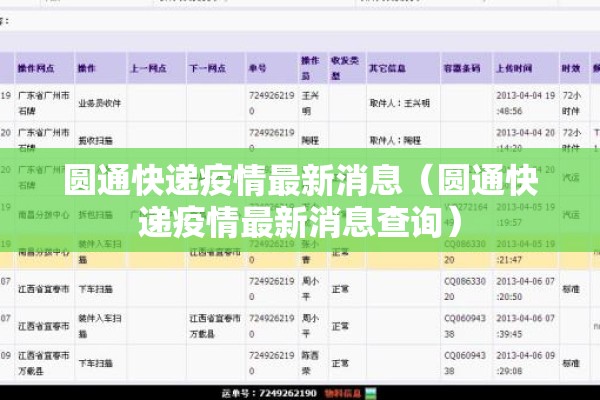The height and width of the screenshot is (400, 600).
Task: Click operator 周小平 in the 07:20:50 row
Action: (x=310, y=289)
